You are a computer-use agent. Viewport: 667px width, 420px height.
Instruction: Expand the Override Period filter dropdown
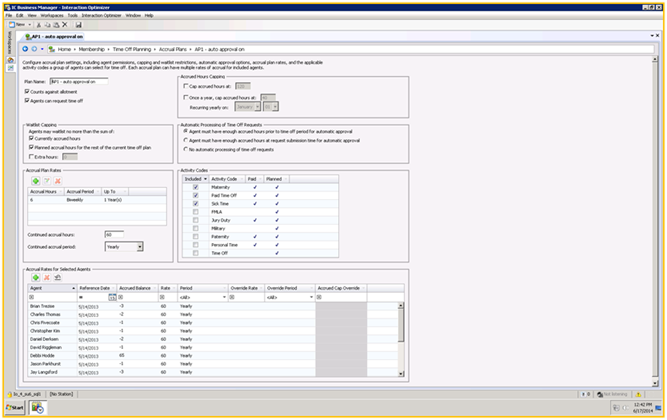point(311,297)
